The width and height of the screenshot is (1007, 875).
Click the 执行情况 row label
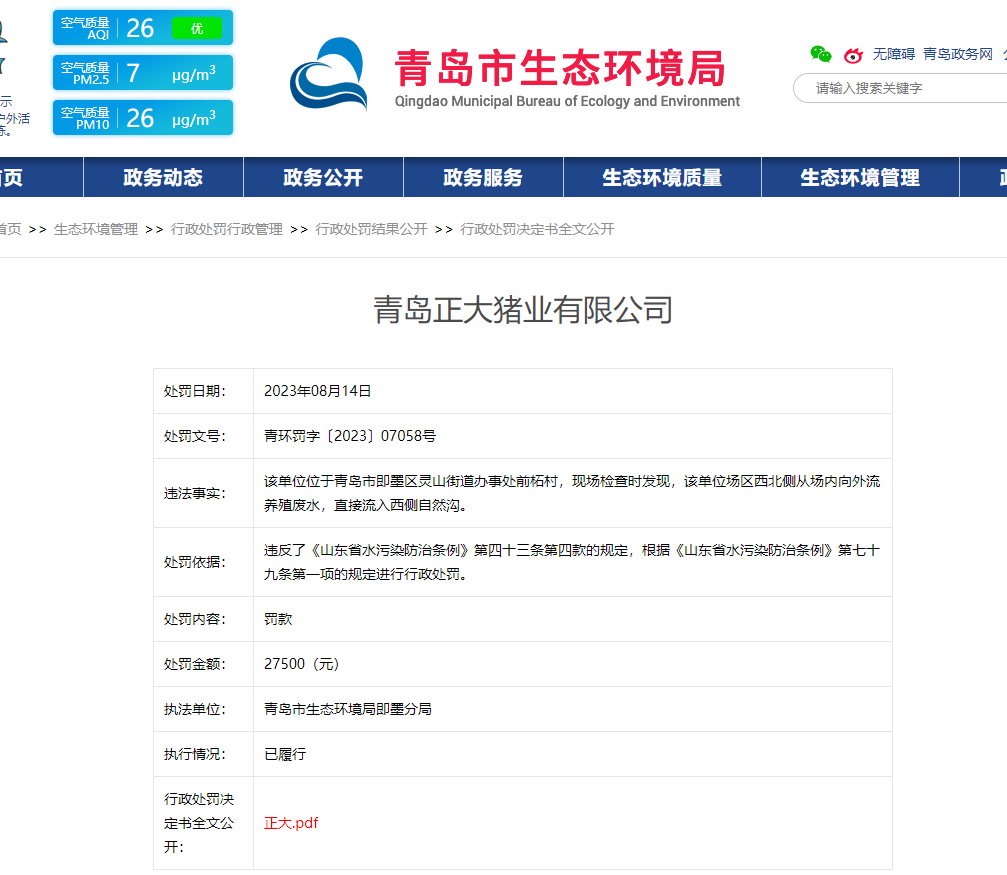(195, 754)
